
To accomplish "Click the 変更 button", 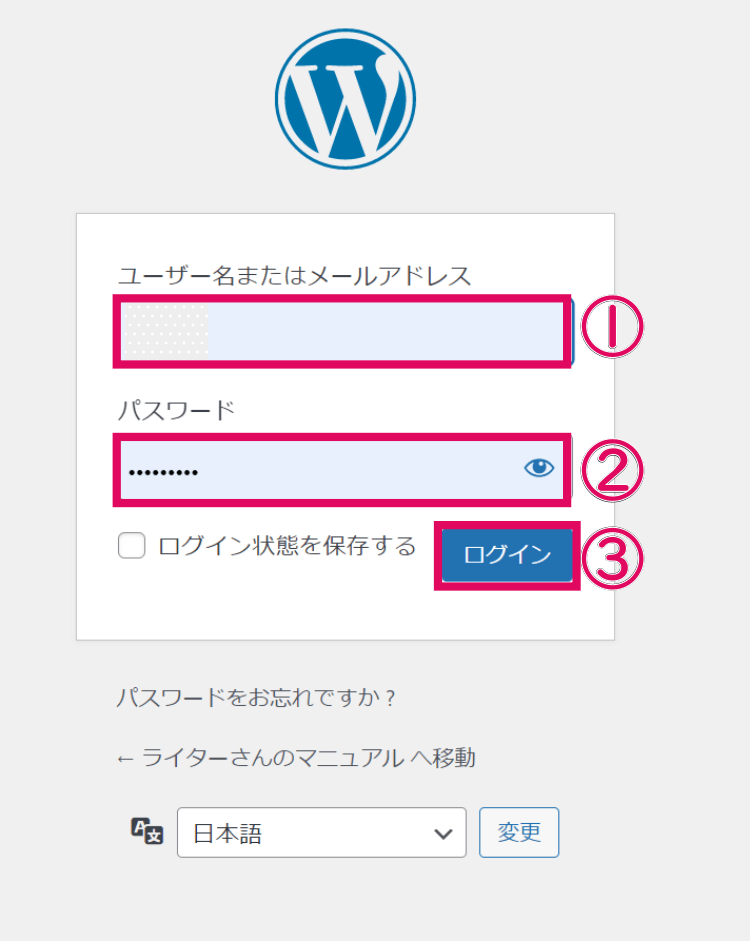I will pyautogui.click(x=519, y=832).
